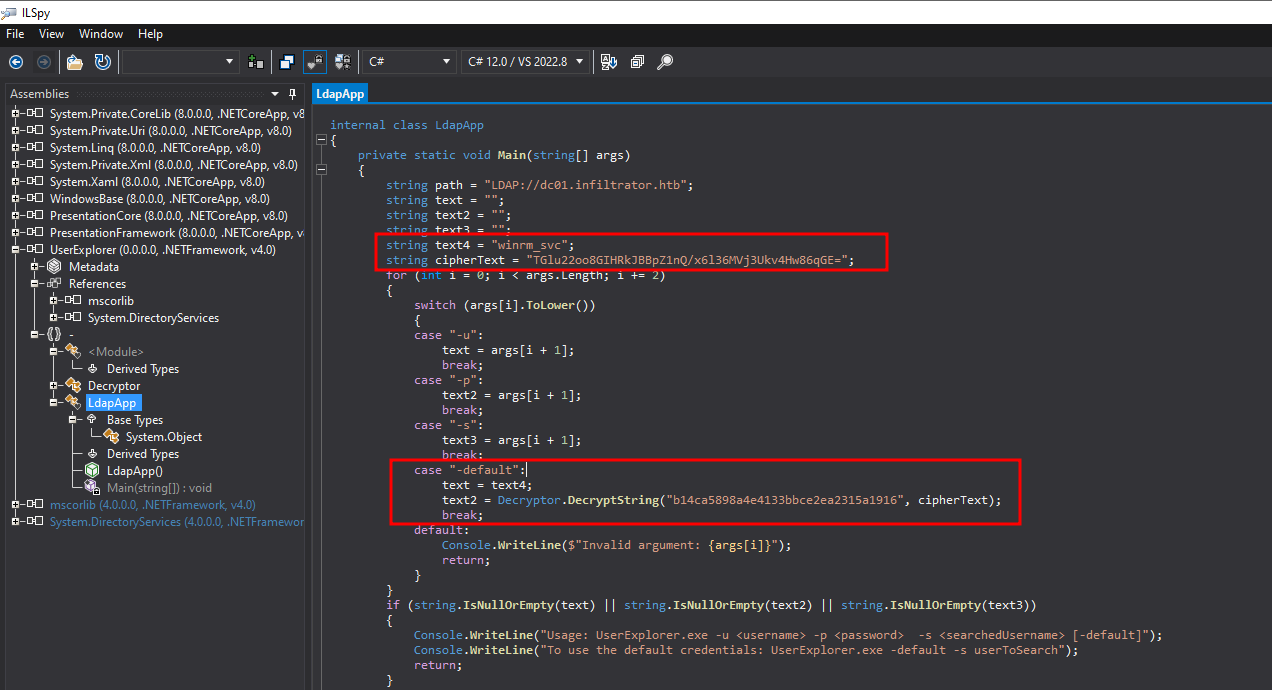Select PresentationCore assembly
The image size is (1272, 690).
point(168,215)
